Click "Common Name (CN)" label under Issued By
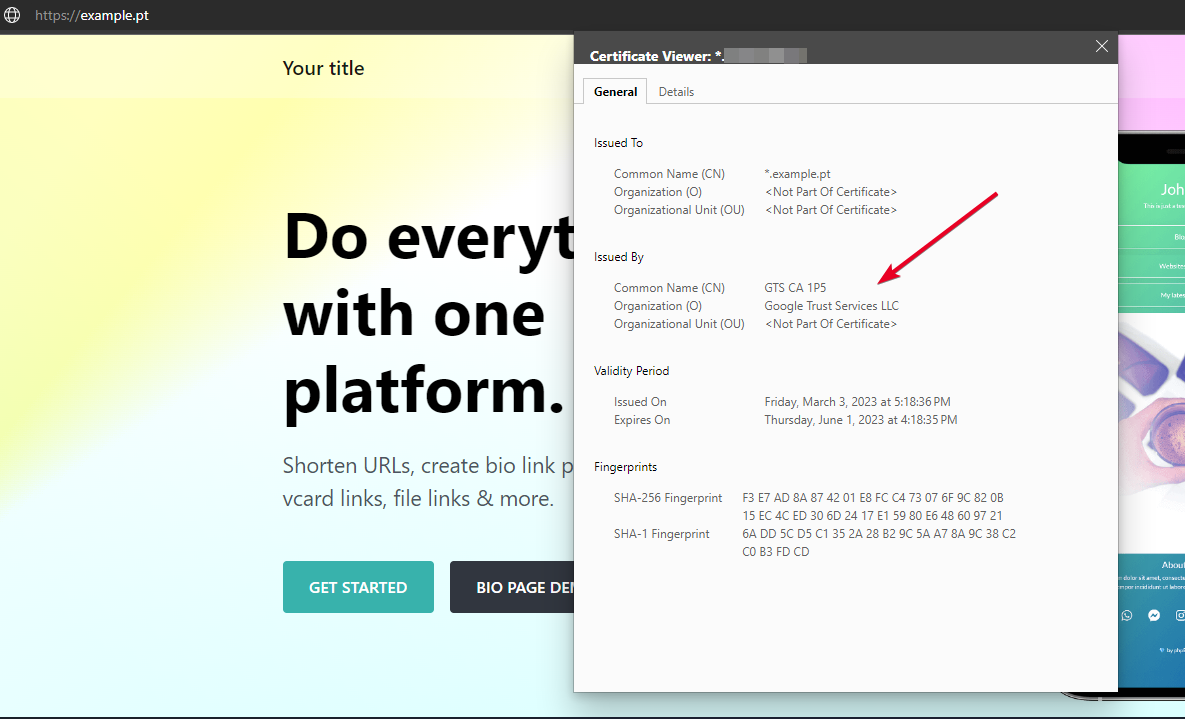 (x=669, y=288)
